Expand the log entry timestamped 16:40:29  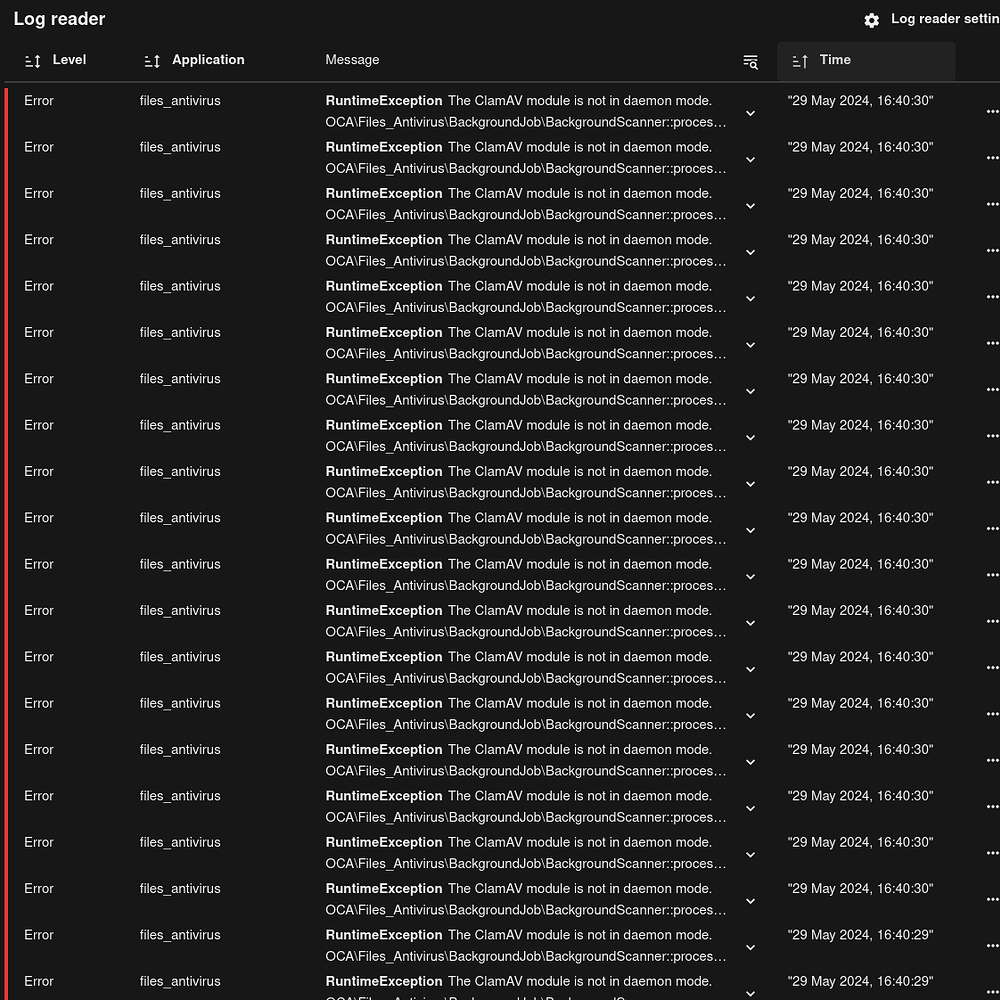click(x=750, y=946)
